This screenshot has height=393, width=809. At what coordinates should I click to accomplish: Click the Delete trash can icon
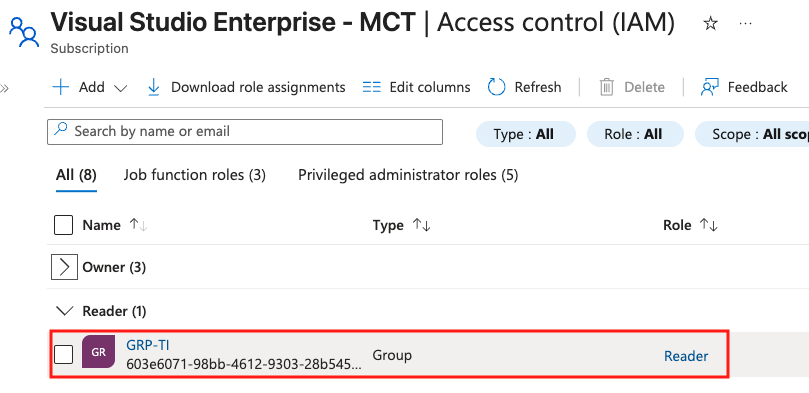point(607,87)
